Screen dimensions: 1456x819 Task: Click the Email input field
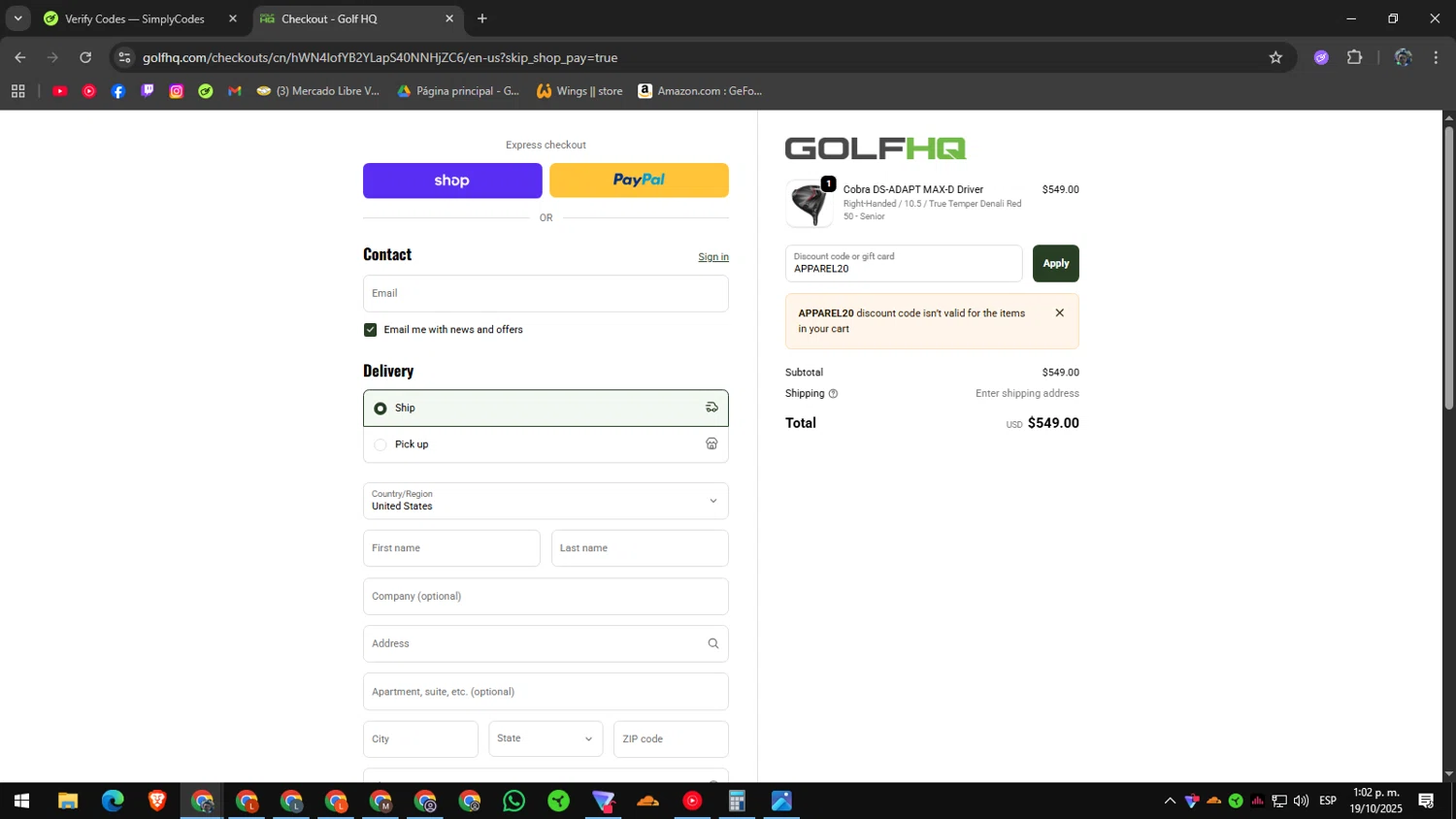click(x=546, y=294)
